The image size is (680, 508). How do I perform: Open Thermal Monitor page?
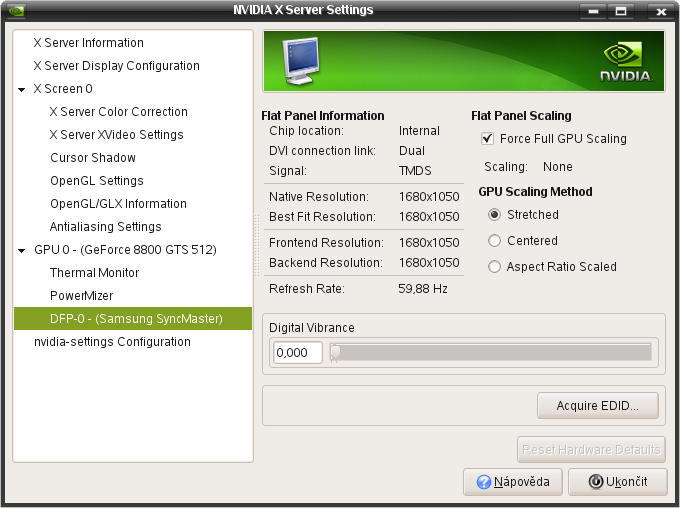click(94, 272)
